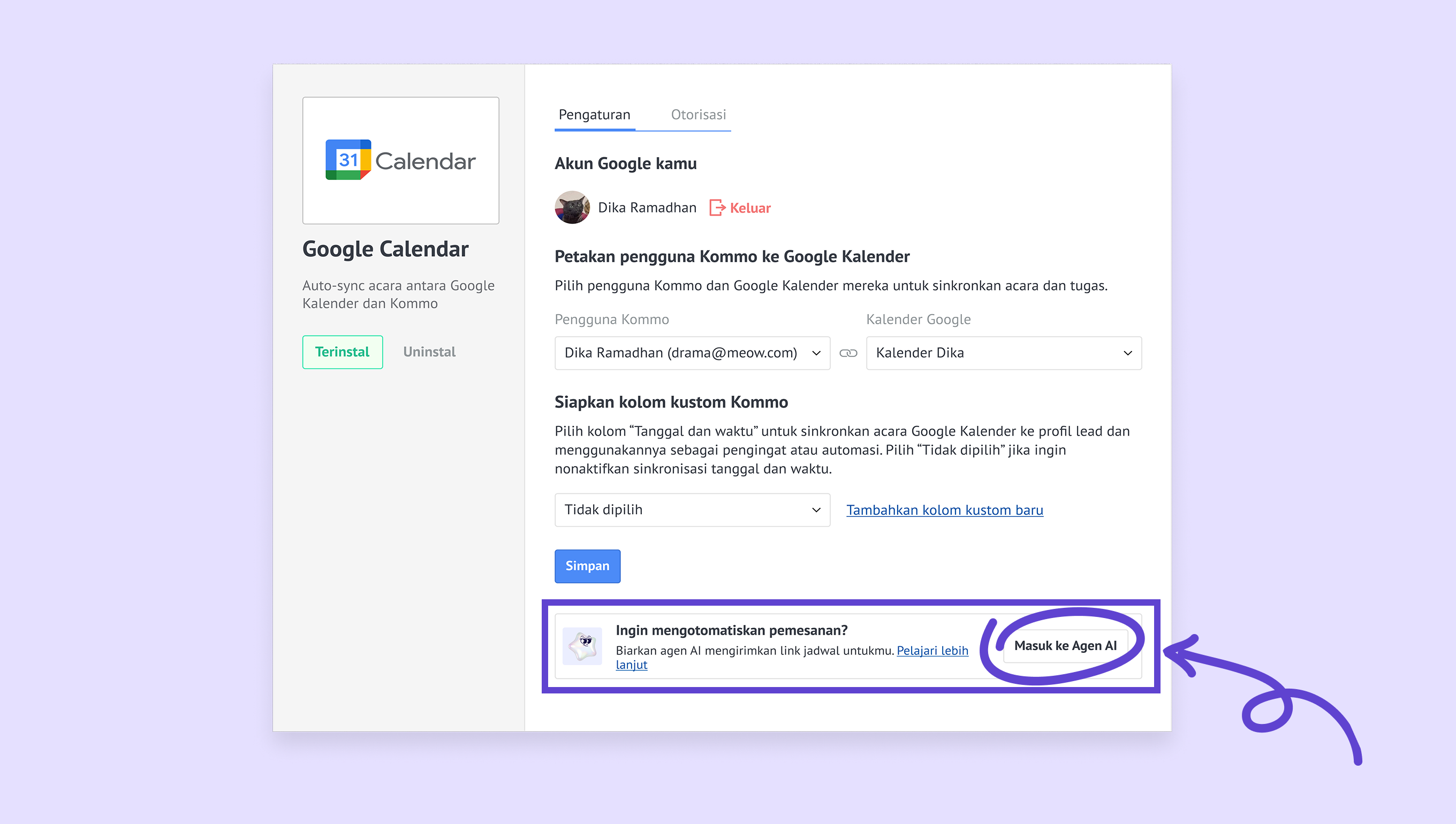Click the chevron arrow on Tidak dipilih
1456x824 pixels.
816,510
